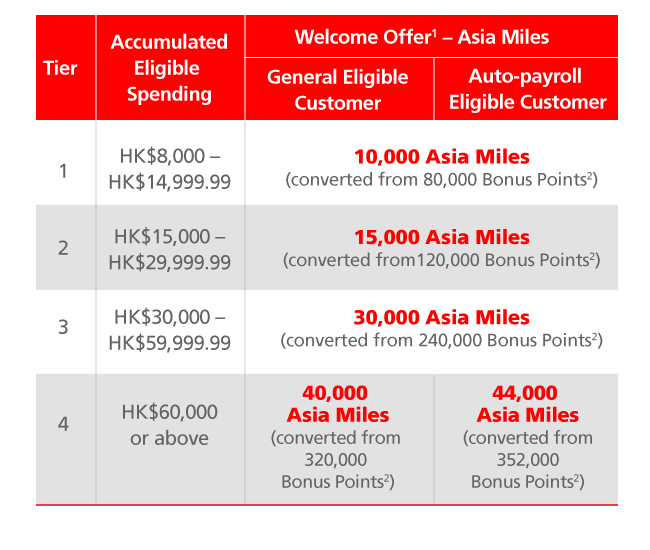
Task: Click the 15,000 Asia Miles offer text
Action: point(441,238)
